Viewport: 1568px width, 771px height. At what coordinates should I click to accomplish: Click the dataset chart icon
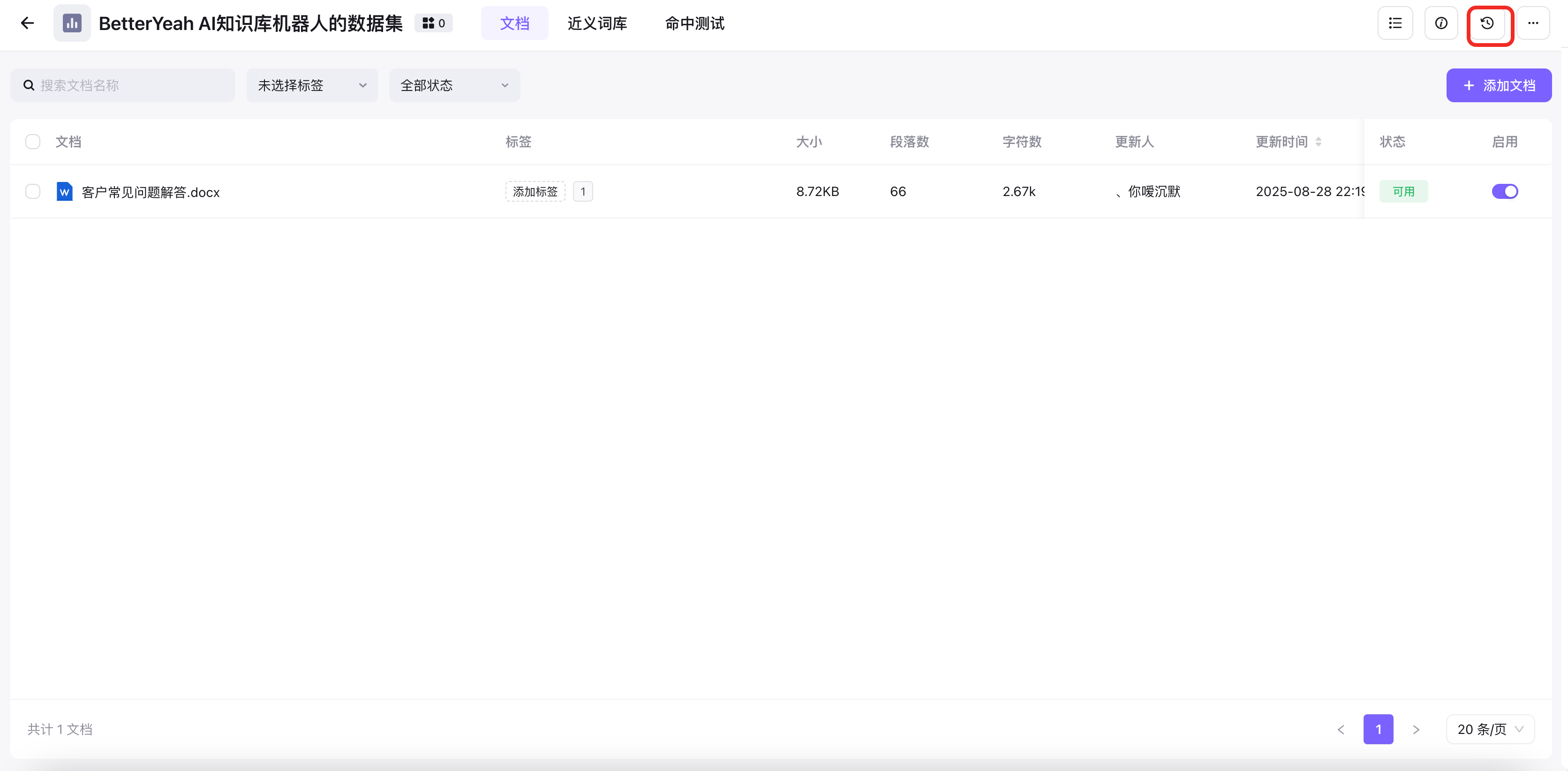[72, 23]
